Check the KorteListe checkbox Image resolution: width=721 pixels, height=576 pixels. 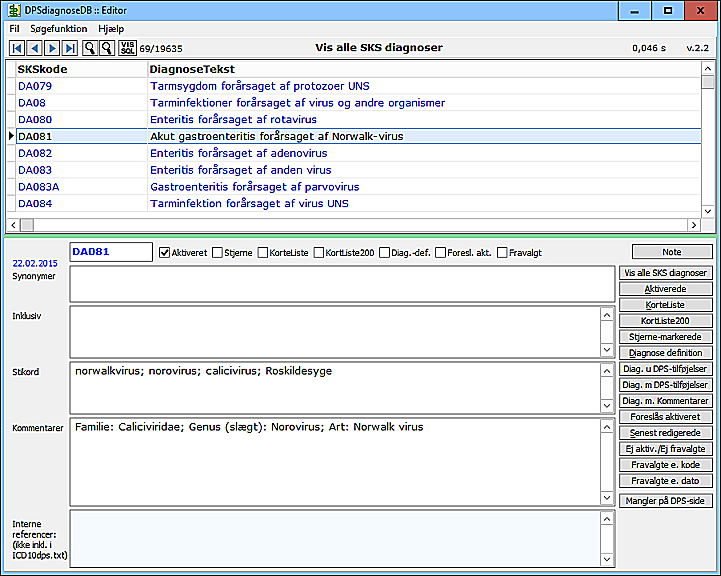click(263, 253)
